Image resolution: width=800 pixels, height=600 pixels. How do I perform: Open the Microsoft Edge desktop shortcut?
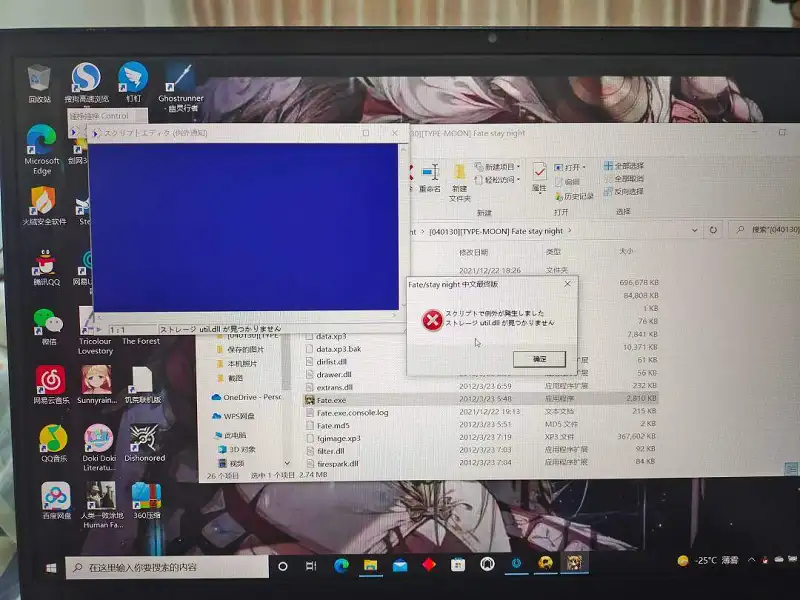tap(42, 149)
